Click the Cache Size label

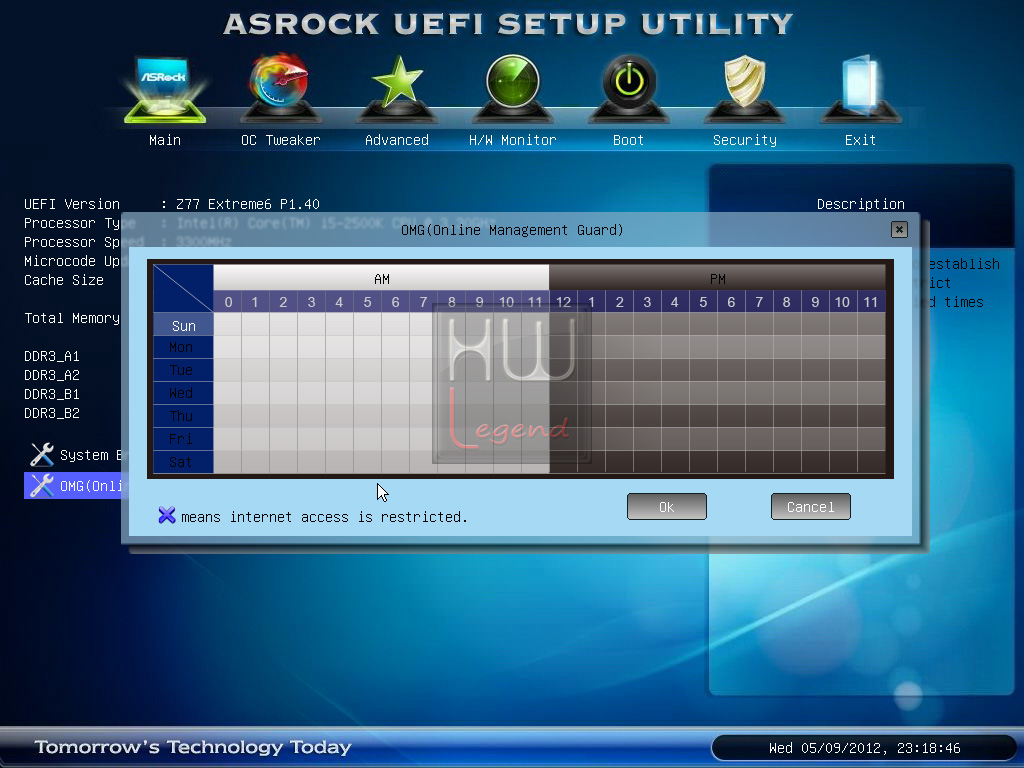pos(64,280)
